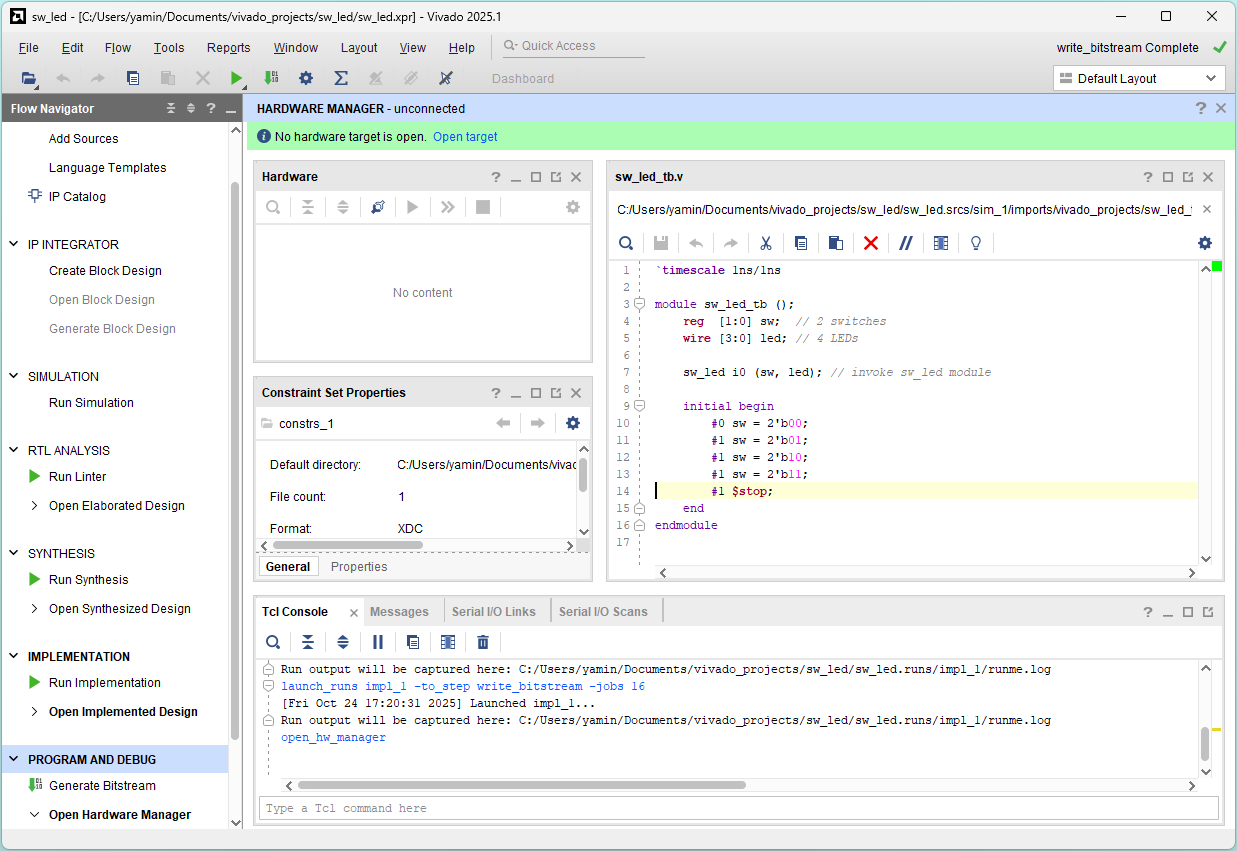Expand Open Implemented Design tree item

click(36, 712)
